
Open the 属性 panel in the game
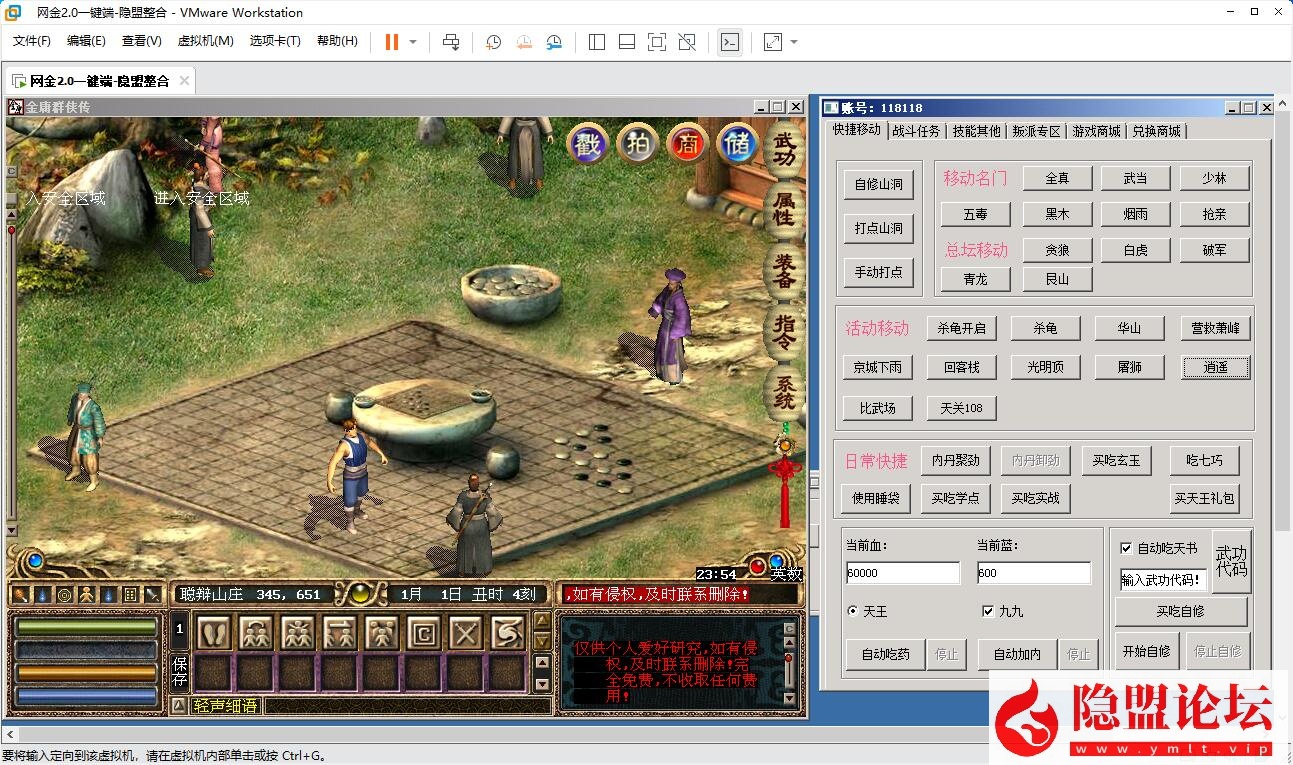click(x=783, y=210)
